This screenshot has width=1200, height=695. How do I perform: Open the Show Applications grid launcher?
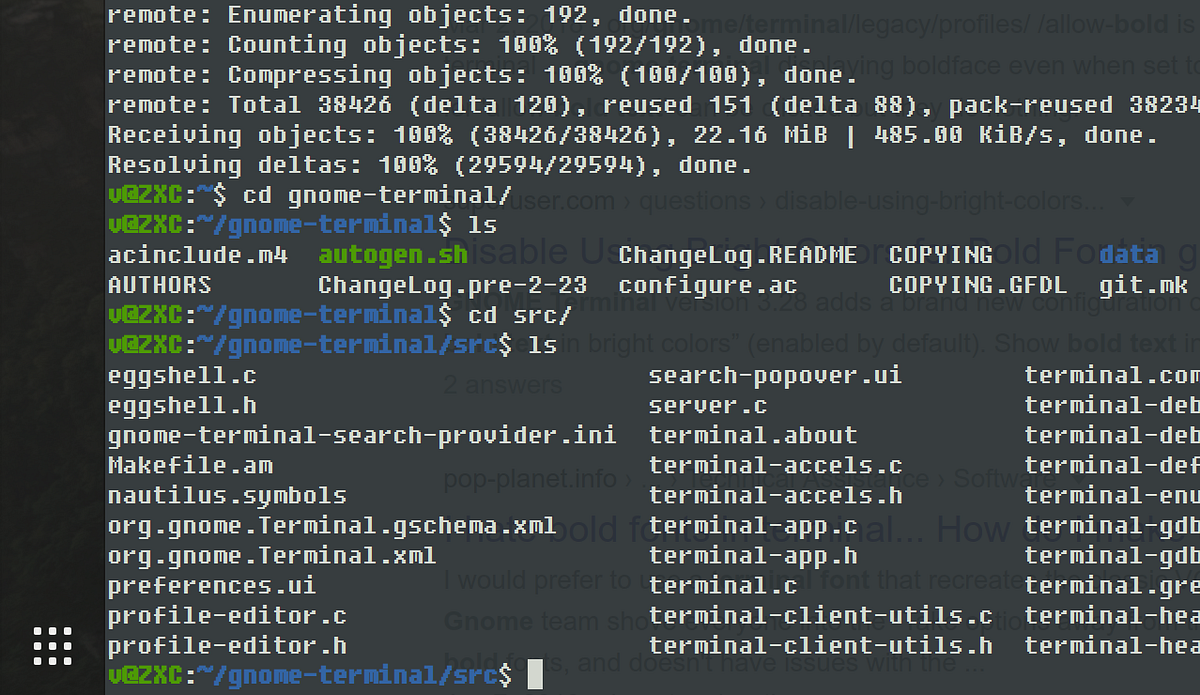click(x=51, y=646)
